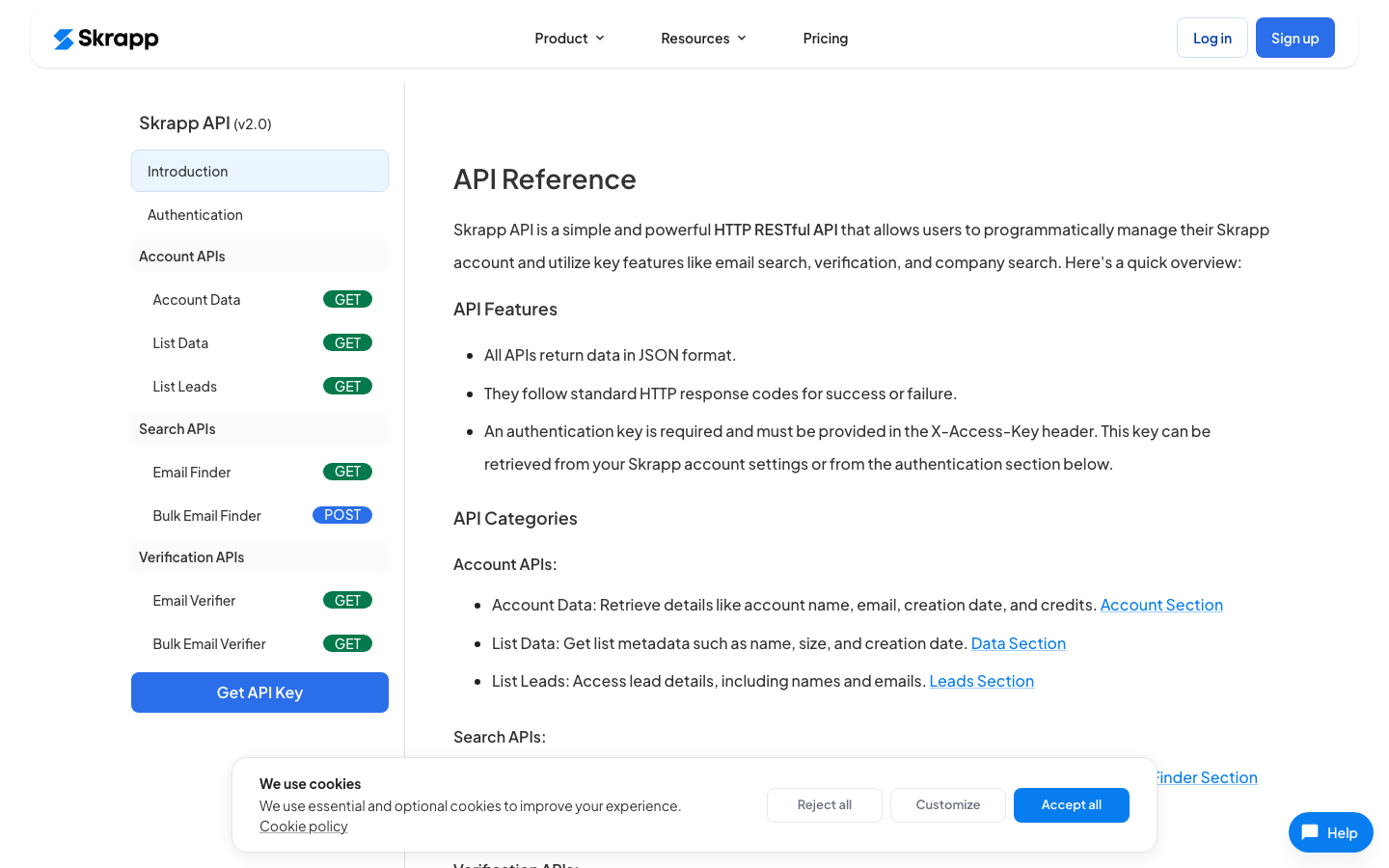
Task: Click the GET badge beside Account Data
Action: (x=347, y=299)
